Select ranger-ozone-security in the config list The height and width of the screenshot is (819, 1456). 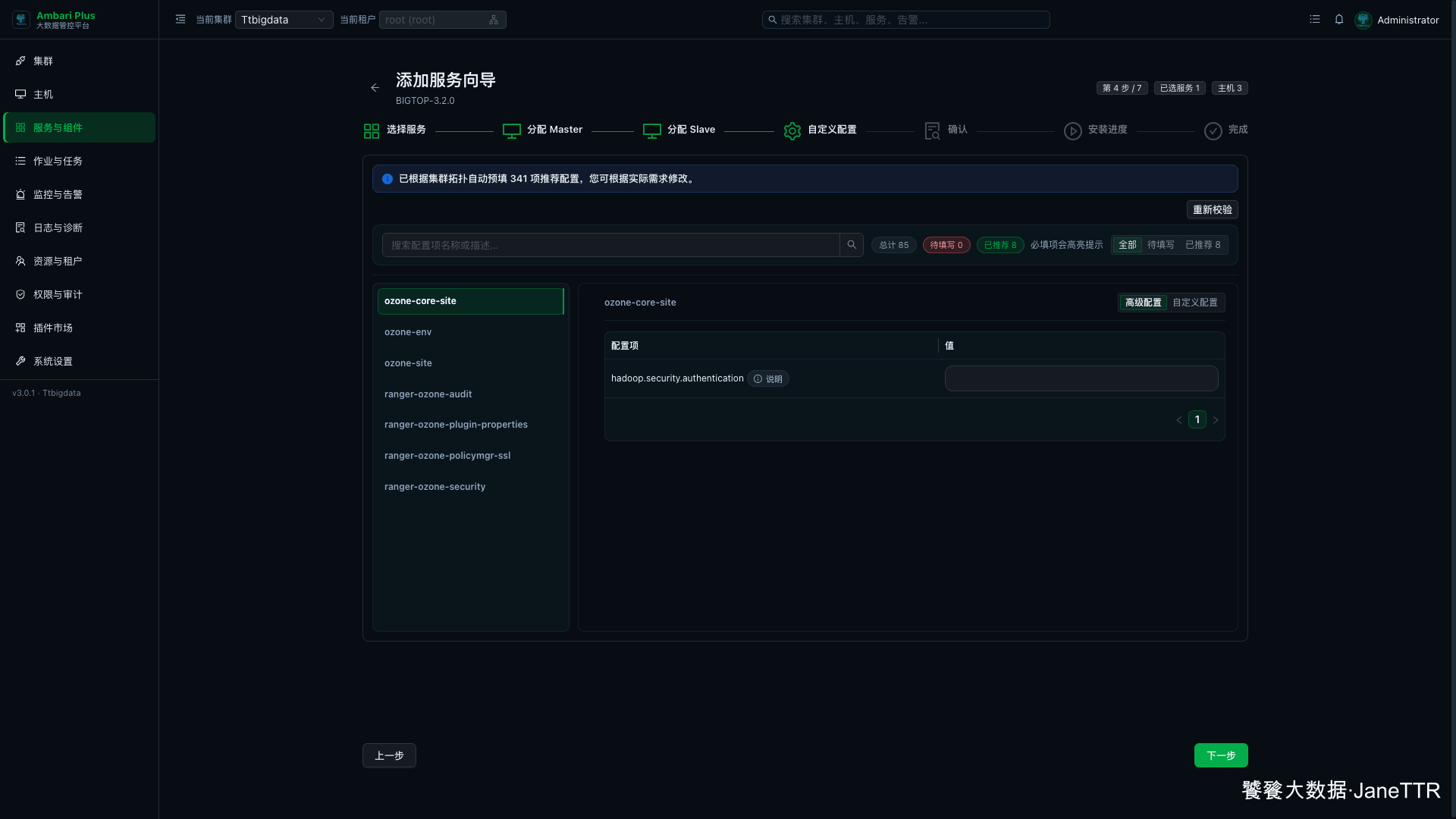coord(471,487)
